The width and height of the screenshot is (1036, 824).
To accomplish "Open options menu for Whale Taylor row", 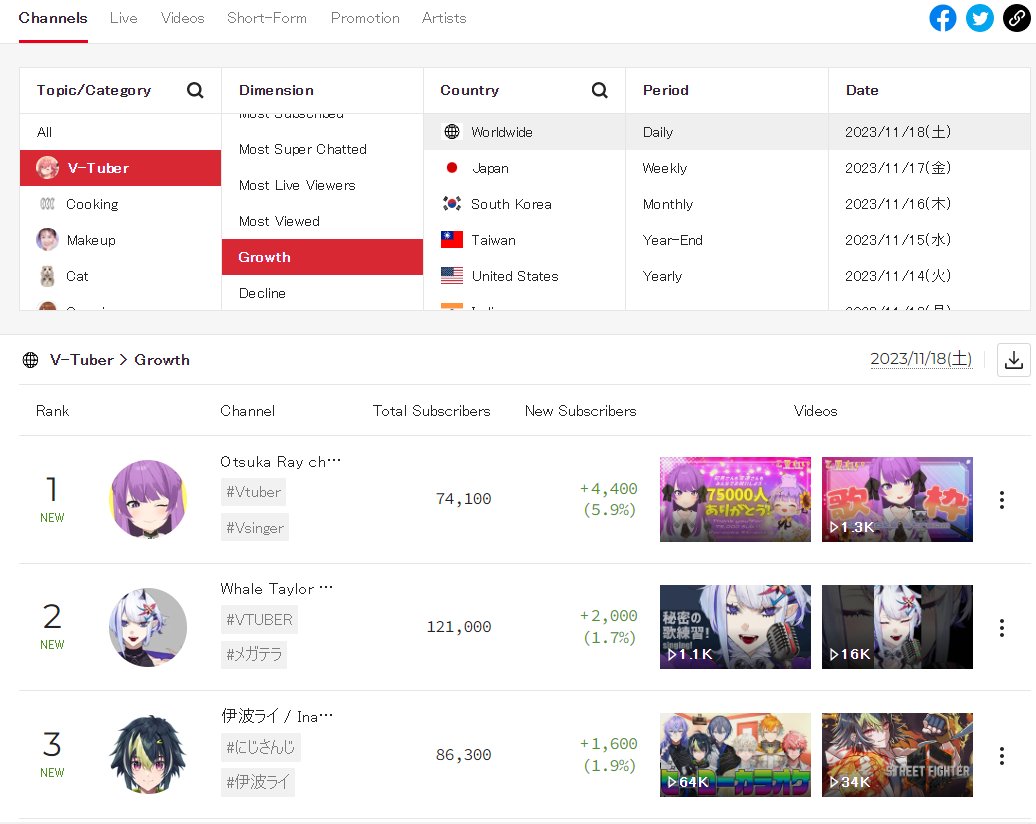I will click(1002, 628).
